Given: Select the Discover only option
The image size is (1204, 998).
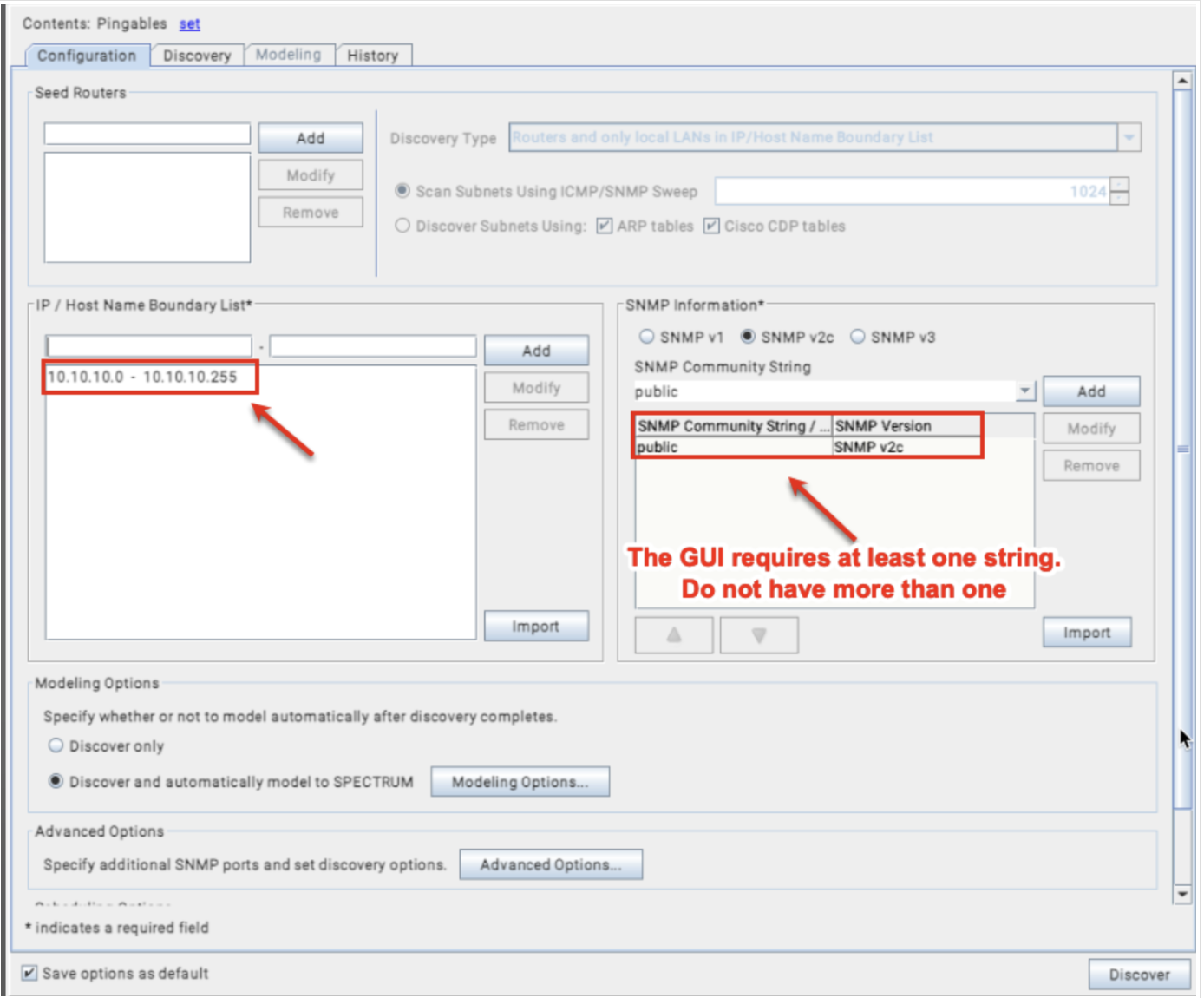Looking at the screenshot, I should point(56,745).
